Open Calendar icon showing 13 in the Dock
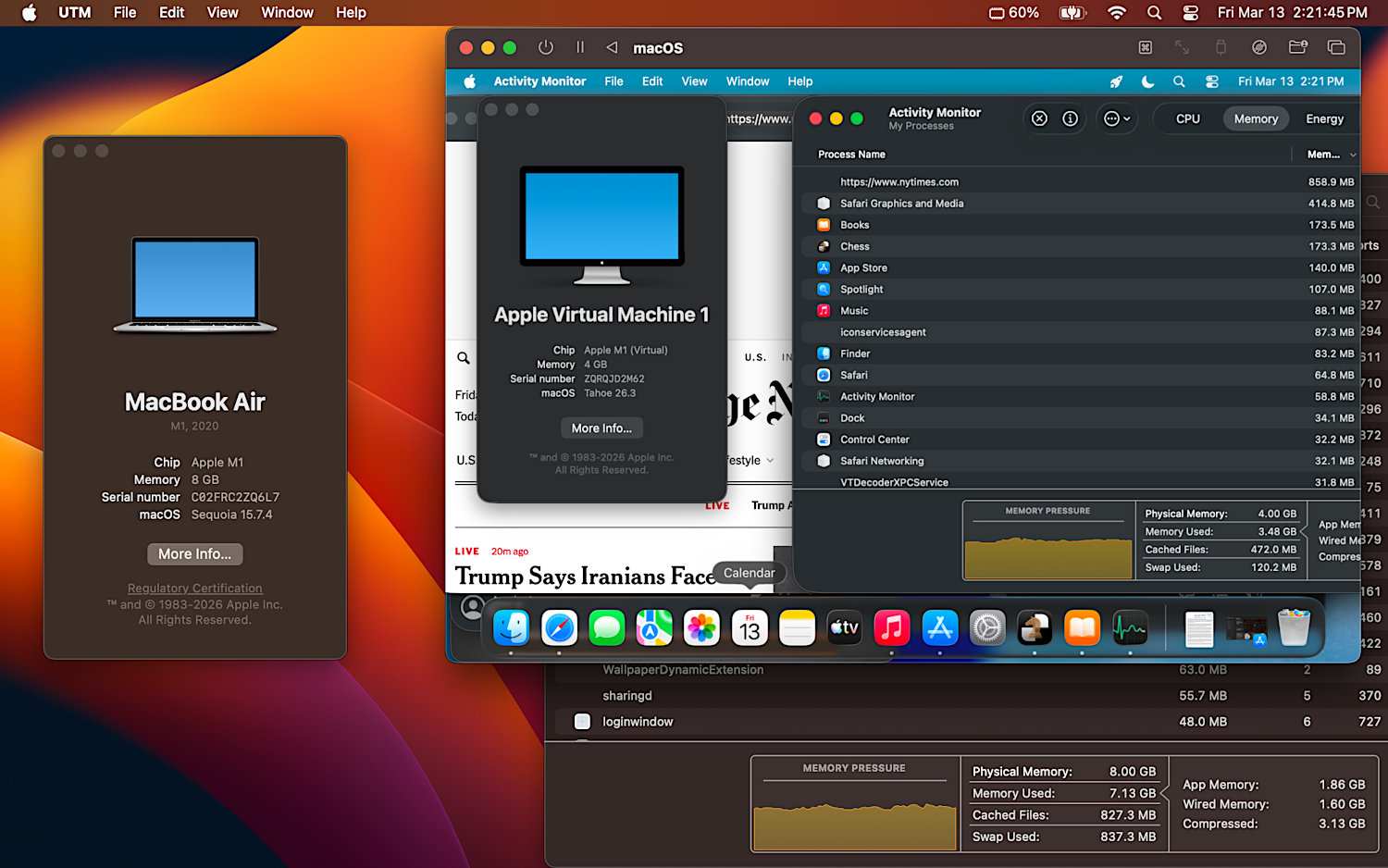The image size is (1388, 868). click(750, 628)
